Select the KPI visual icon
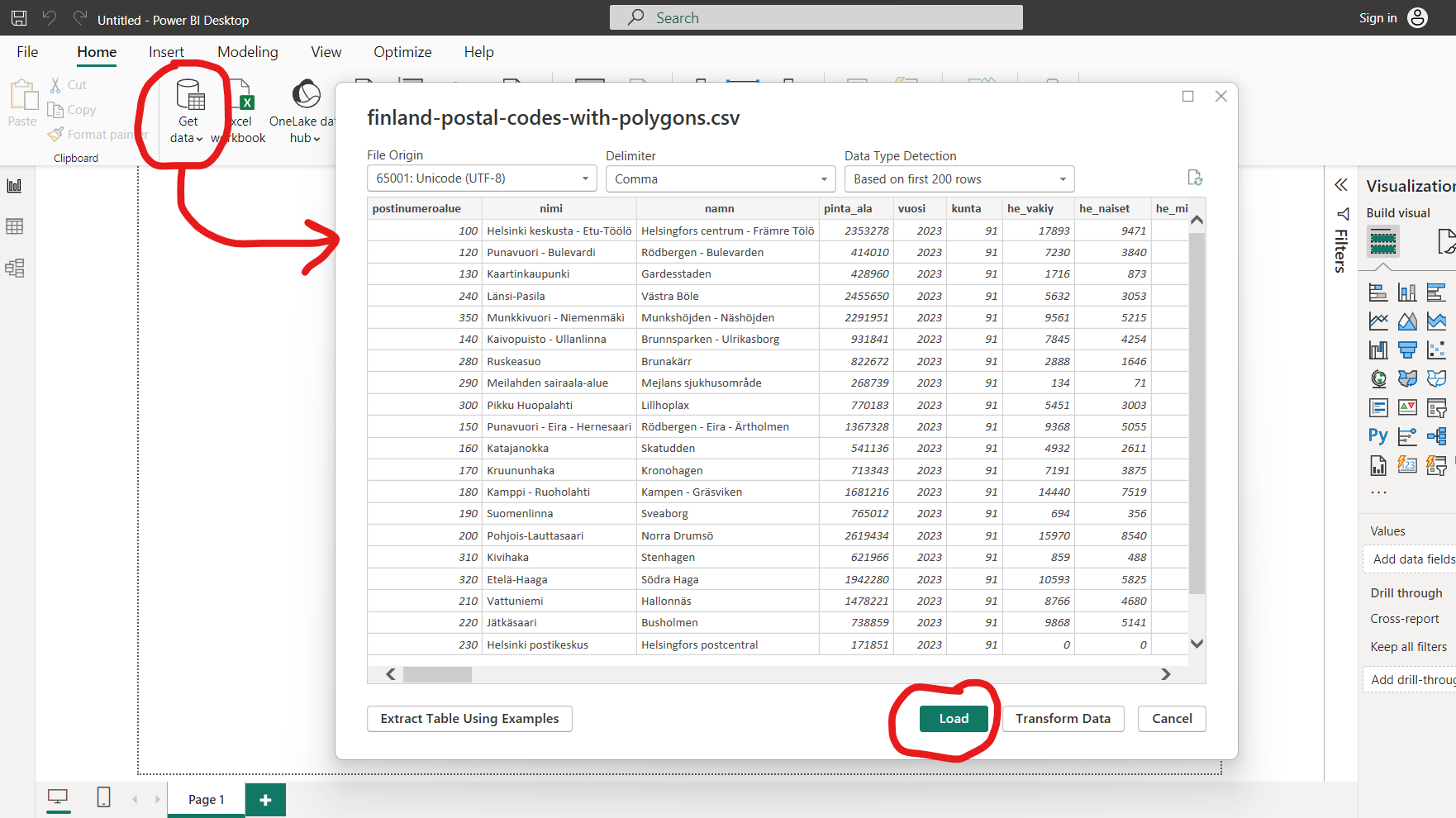The width and height of the screenshot is (1456, 818). [1407, 407]
